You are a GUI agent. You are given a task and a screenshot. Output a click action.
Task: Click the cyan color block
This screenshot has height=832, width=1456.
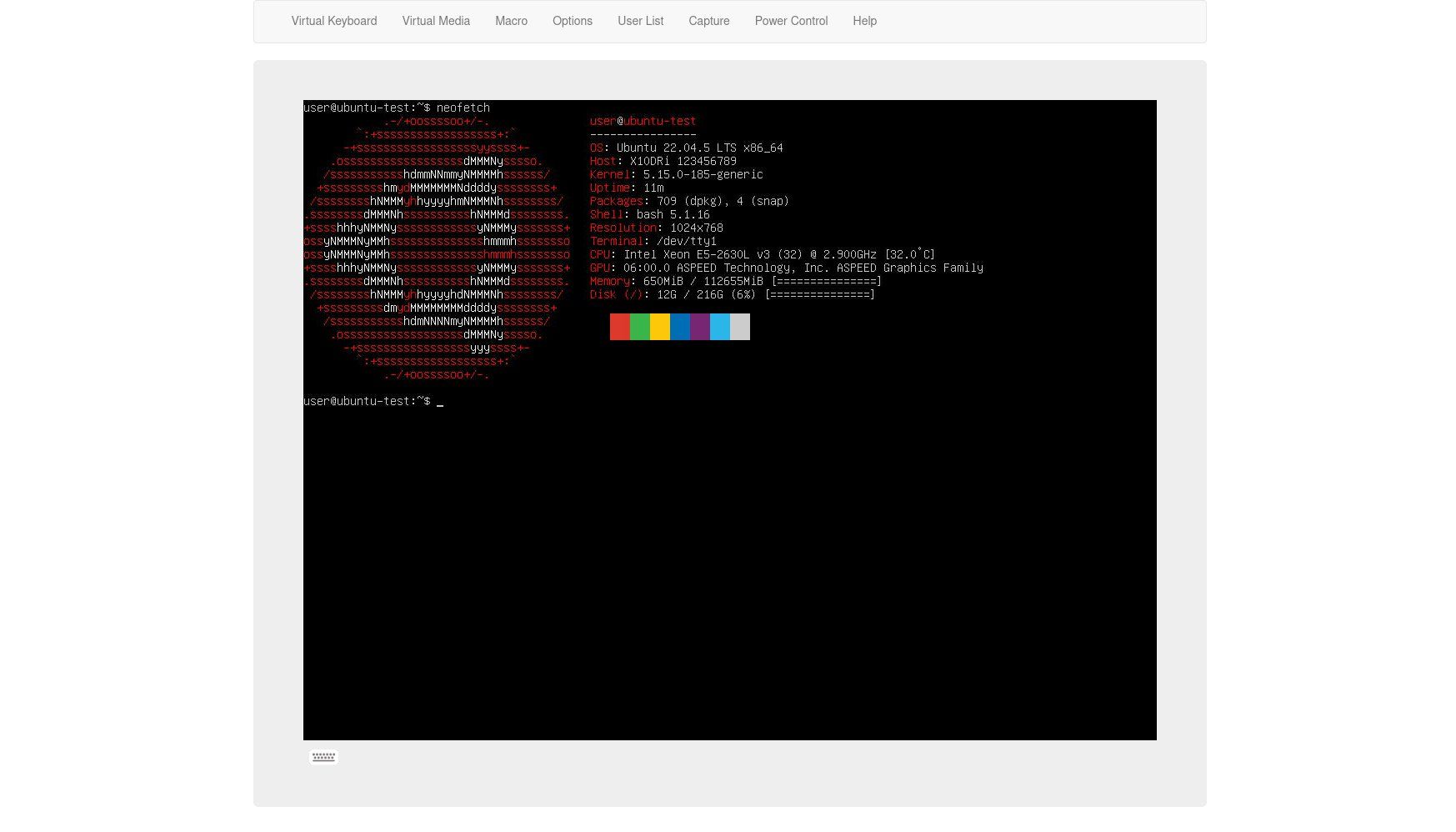pos(720,327)
